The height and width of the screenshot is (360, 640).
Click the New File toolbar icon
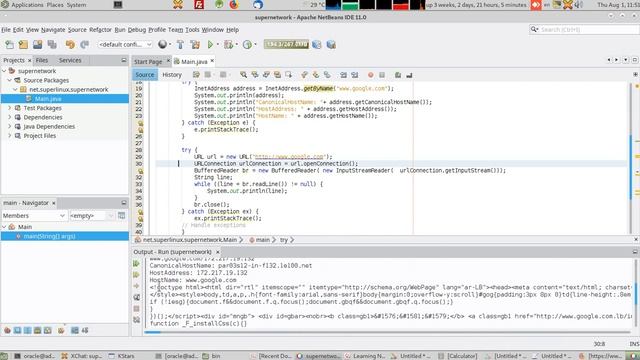click(x=9, y=44)
